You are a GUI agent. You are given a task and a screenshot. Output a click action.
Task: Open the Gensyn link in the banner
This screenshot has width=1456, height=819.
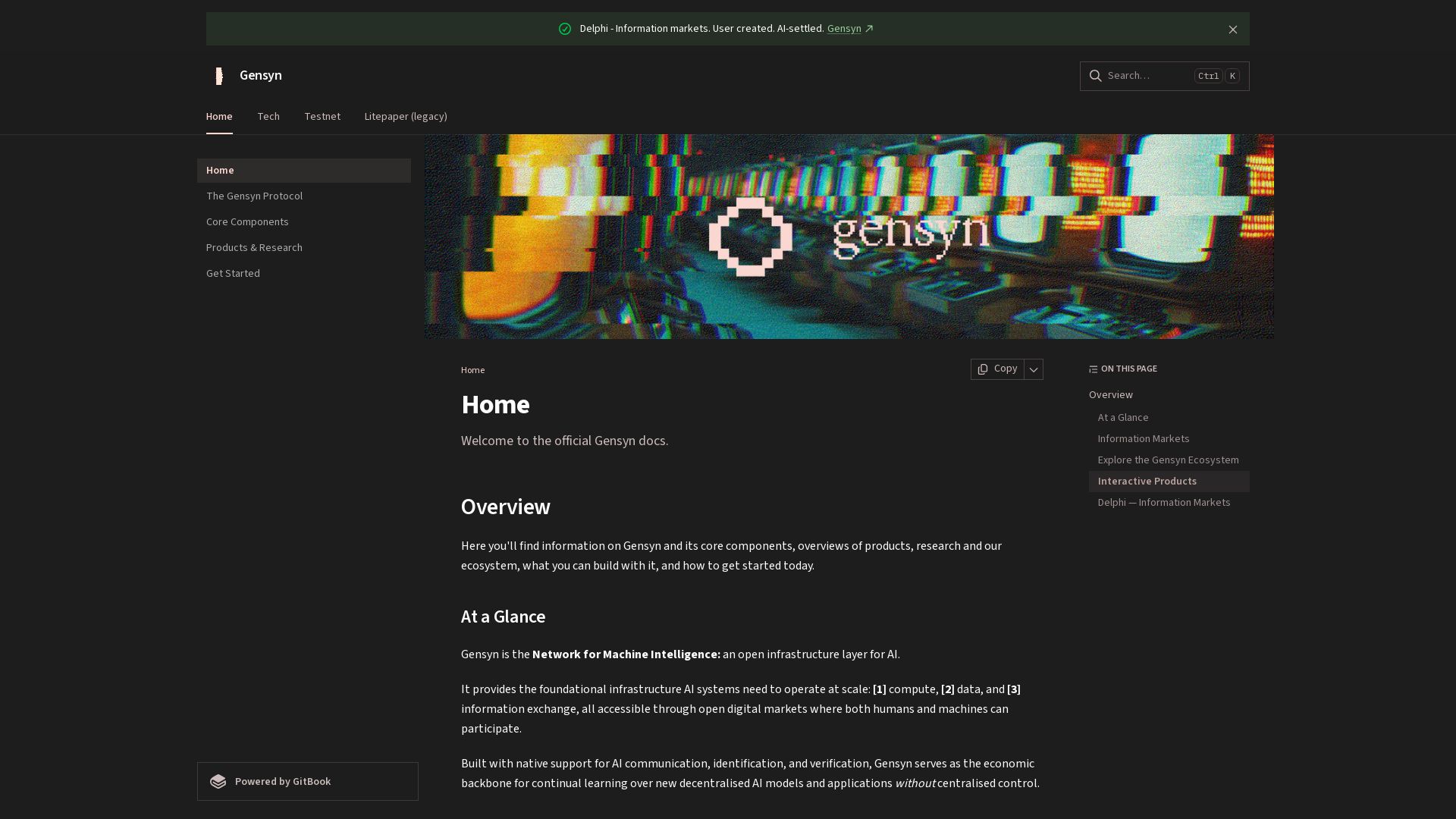(x=844, y=29)
